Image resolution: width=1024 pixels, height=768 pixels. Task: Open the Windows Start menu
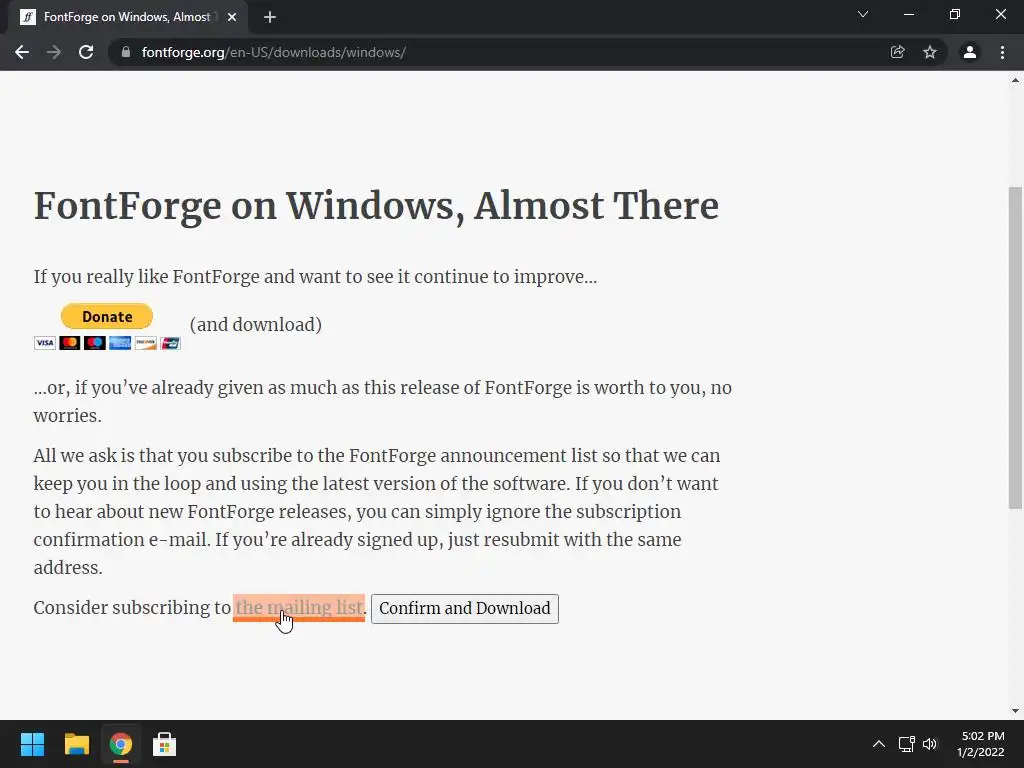coord(32,744)
